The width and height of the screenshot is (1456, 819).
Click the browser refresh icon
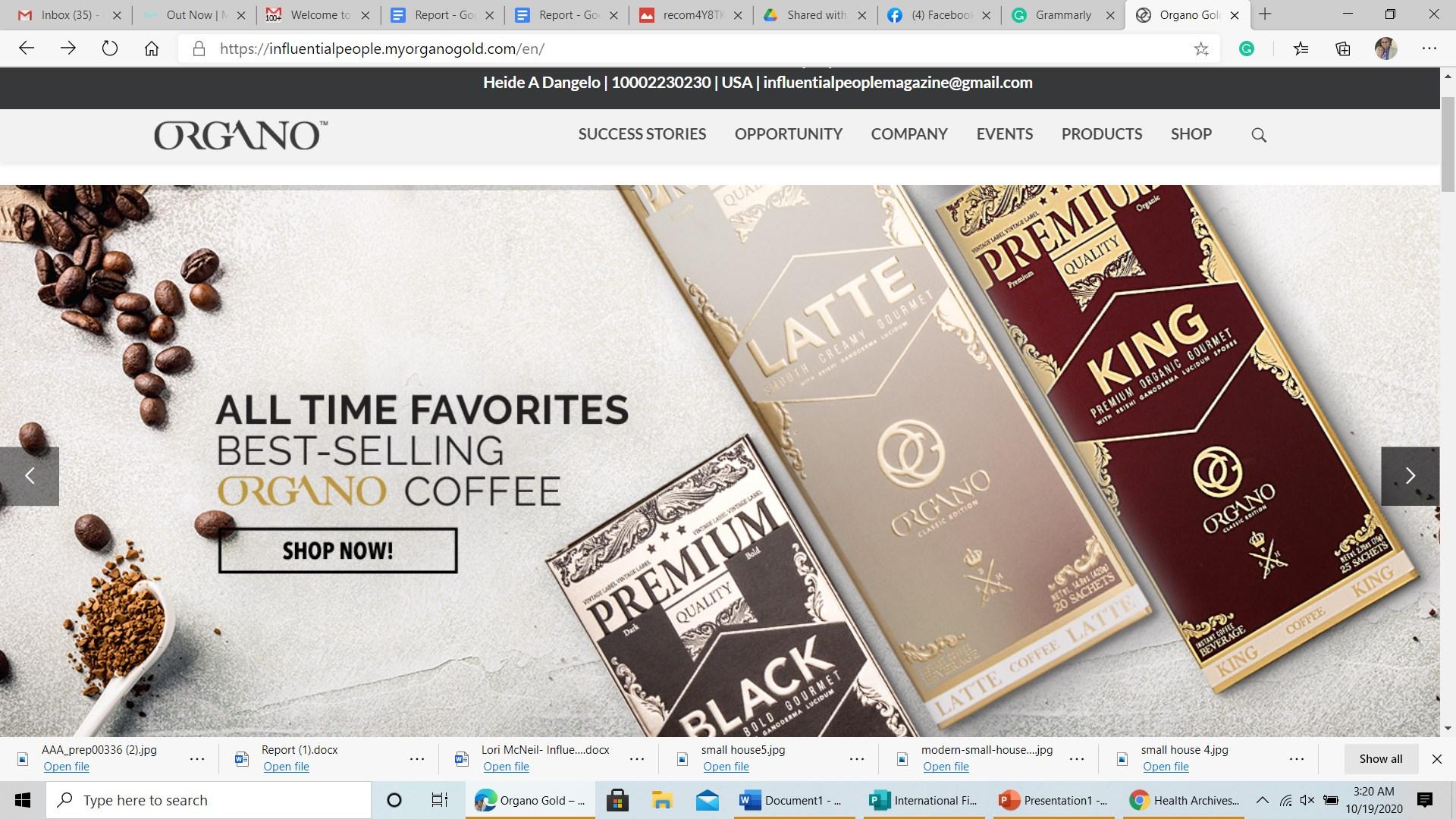tap(110, 49)
